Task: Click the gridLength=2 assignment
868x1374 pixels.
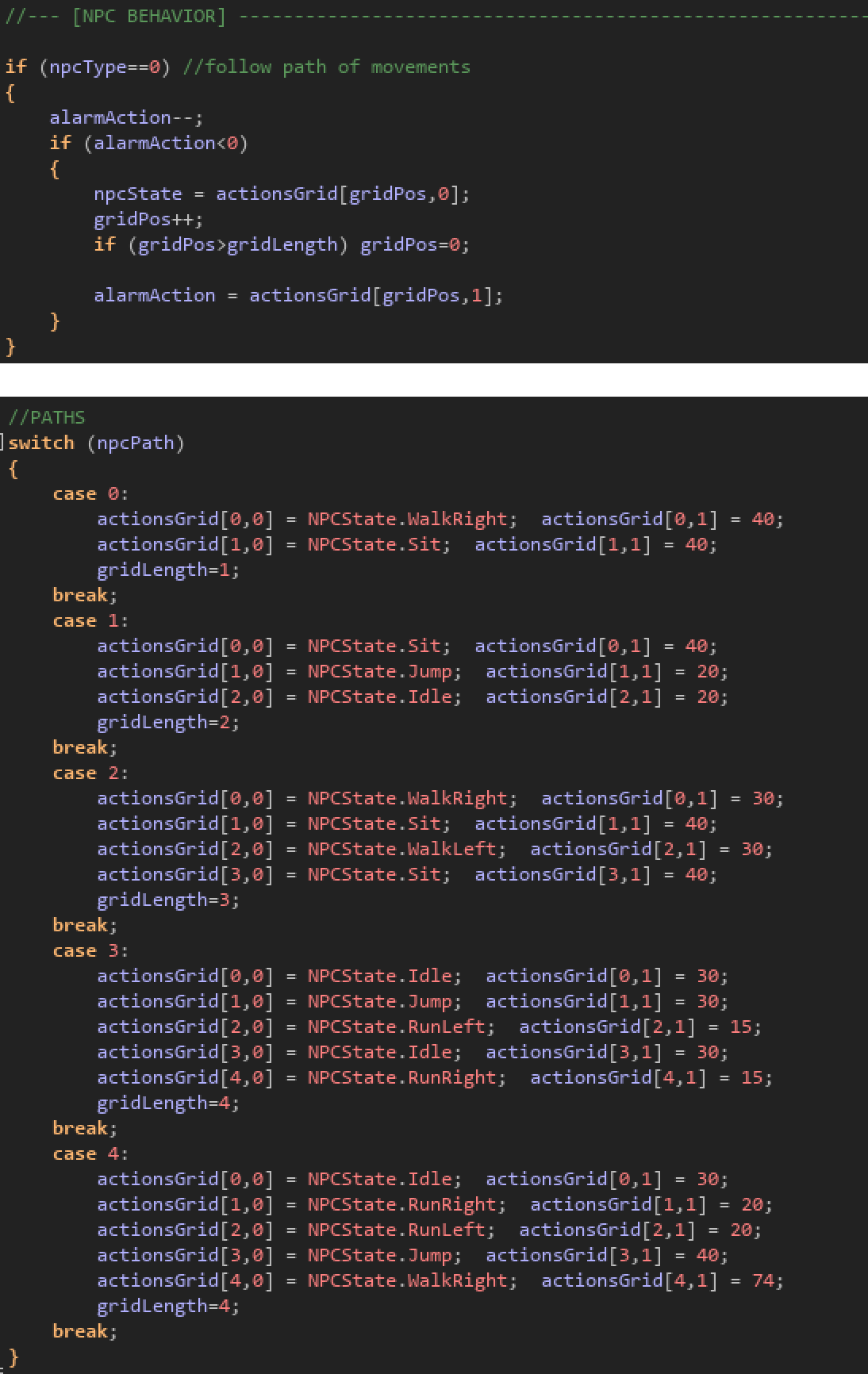Action: tap(167, 722)
